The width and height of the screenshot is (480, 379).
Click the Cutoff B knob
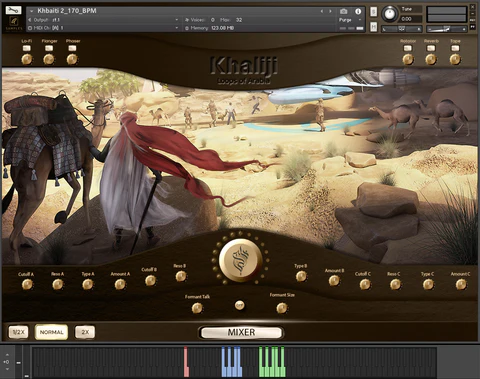150,281
